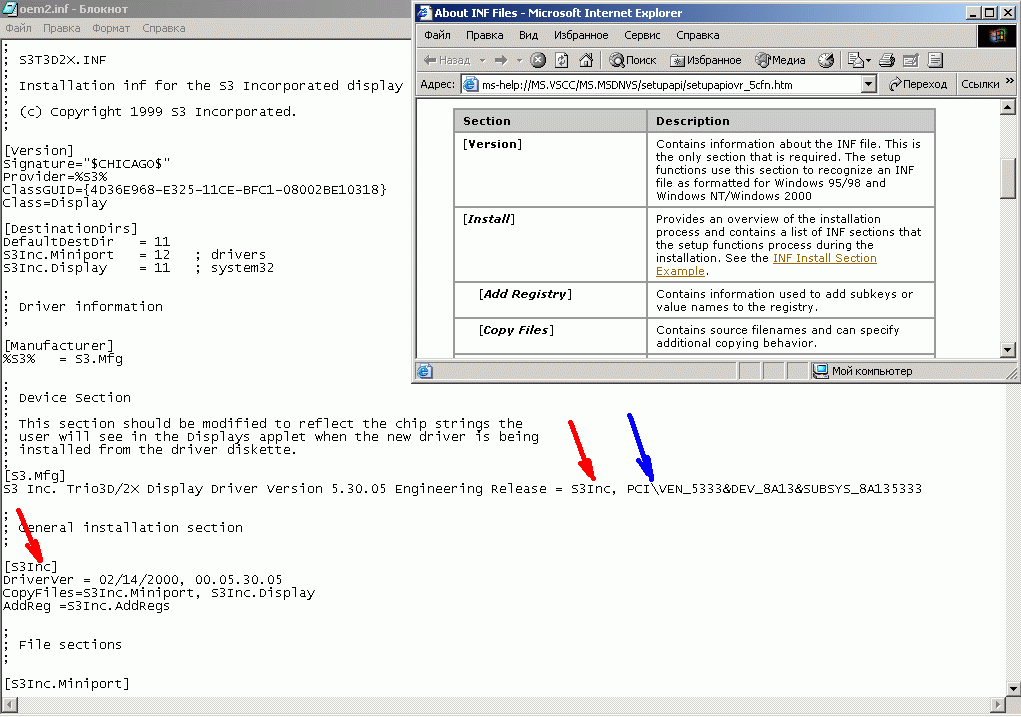
Task: Click the Discuss icon in IE toolbar
Action: point(935,61)
